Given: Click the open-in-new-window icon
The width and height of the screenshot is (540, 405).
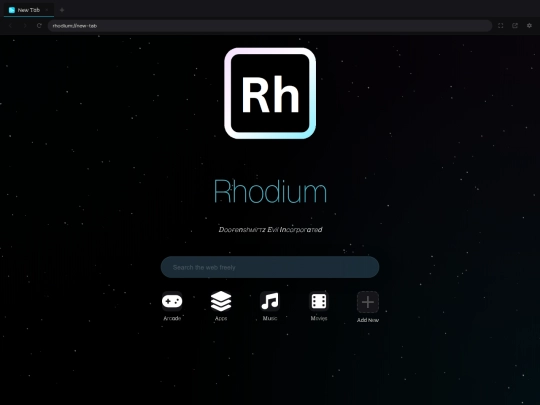Looking at the screenshot, I should click(x=515, y=26).
